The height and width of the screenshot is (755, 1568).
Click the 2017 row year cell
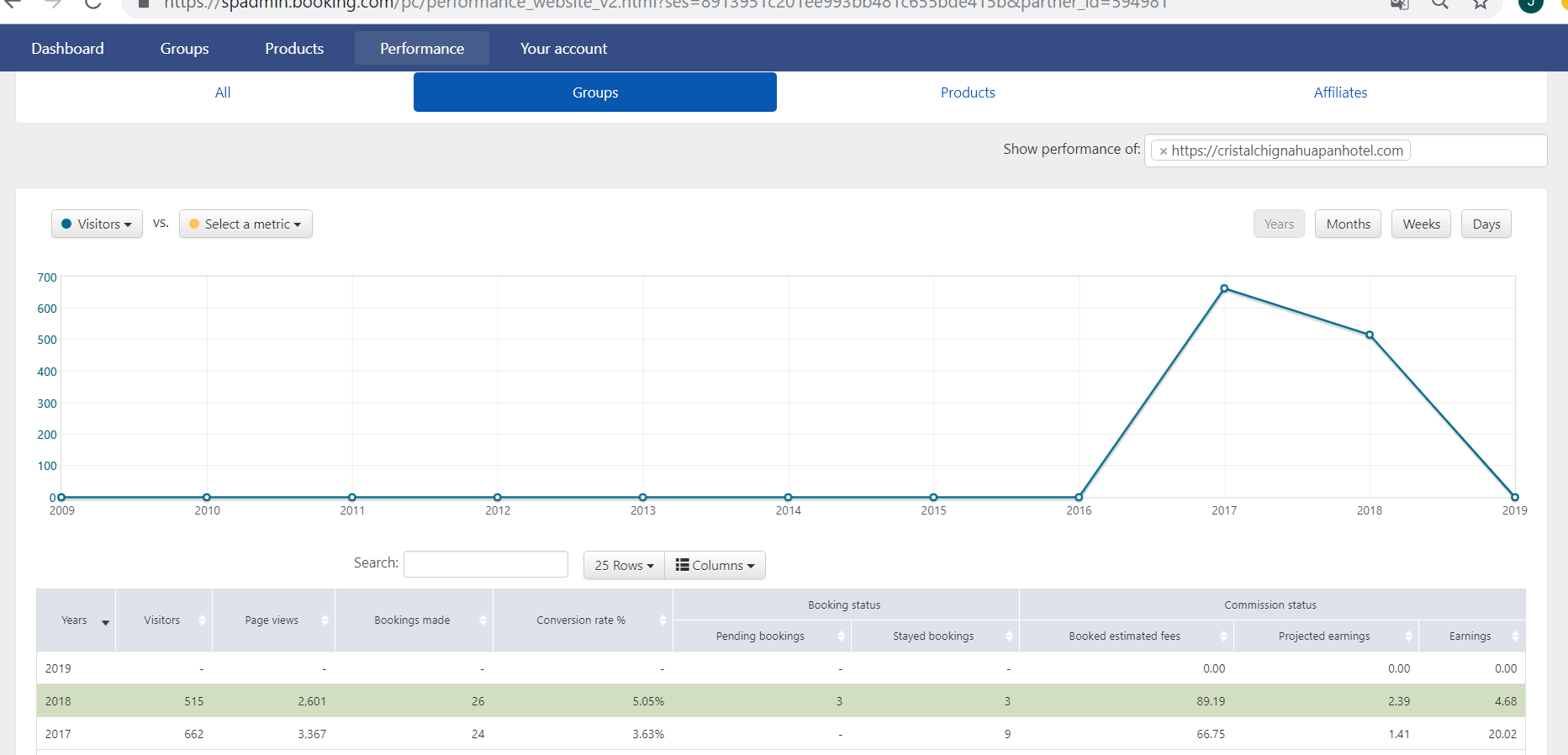coord(58,734)
